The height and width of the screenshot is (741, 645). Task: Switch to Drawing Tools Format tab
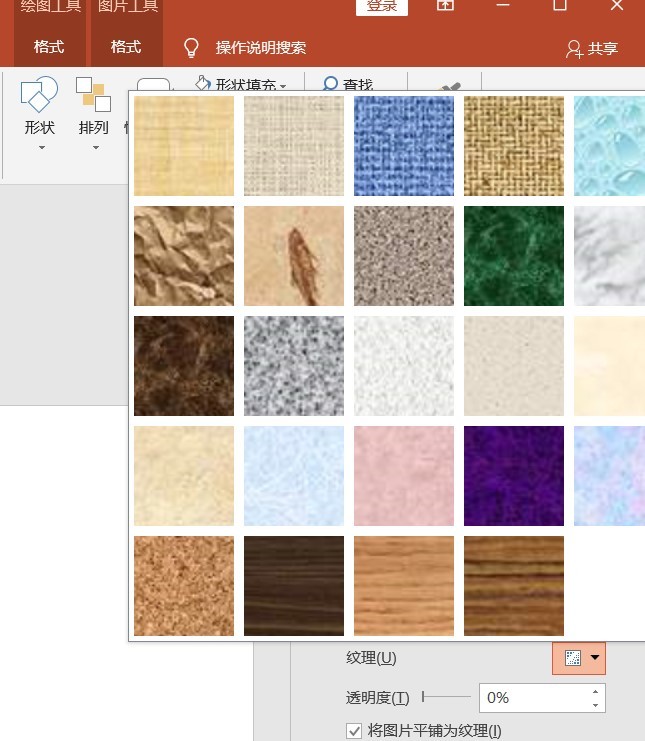pos(49,47)
